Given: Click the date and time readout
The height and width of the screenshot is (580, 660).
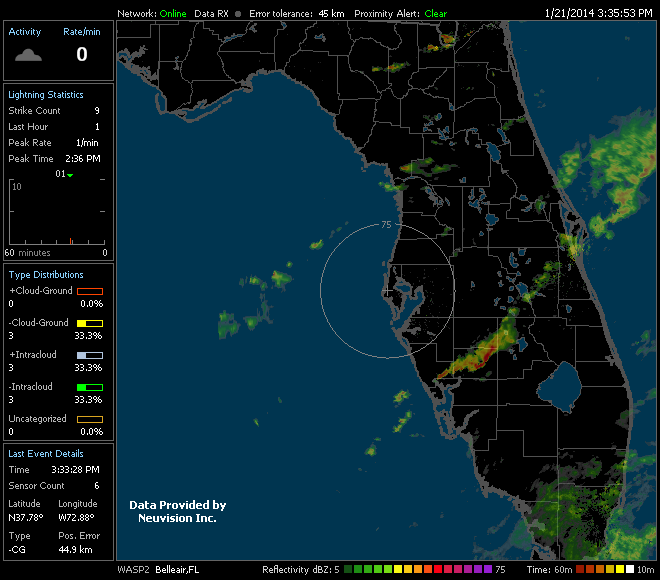Looking at the screenshot, I should tap(599, 13).
